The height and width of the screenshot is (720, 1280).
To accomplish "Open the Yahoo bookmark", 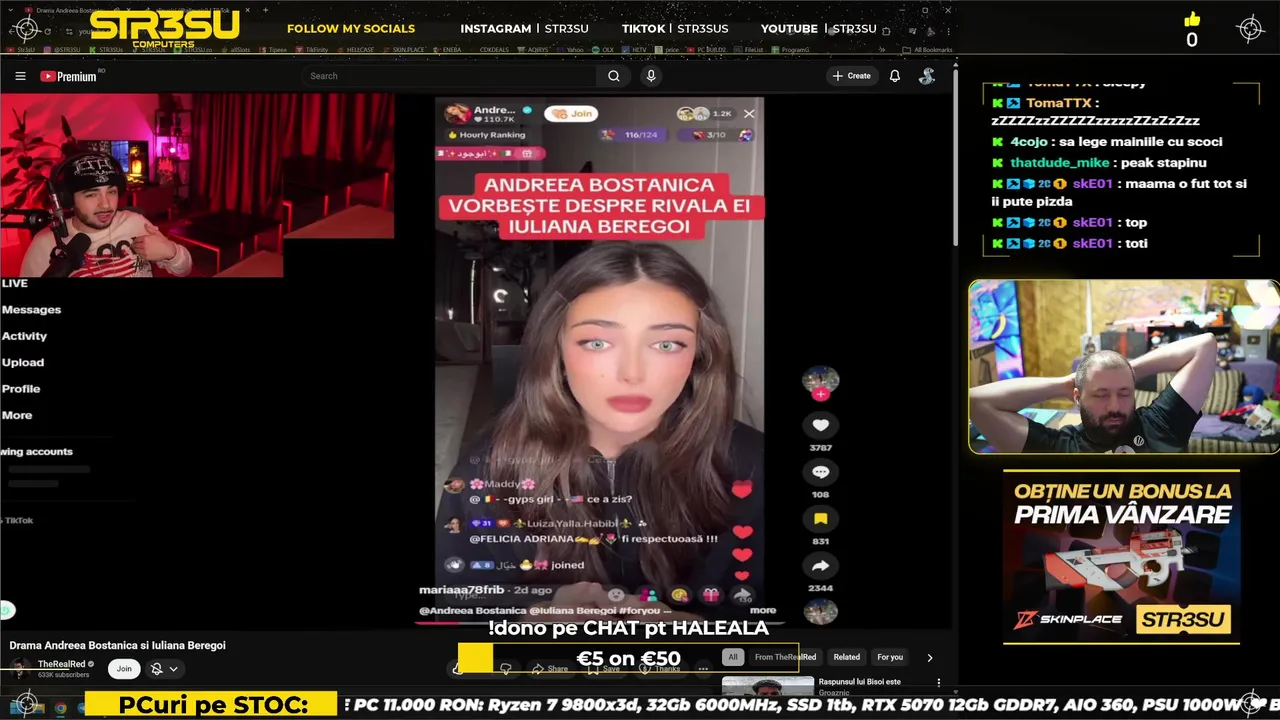I will [x=570, y=49].
